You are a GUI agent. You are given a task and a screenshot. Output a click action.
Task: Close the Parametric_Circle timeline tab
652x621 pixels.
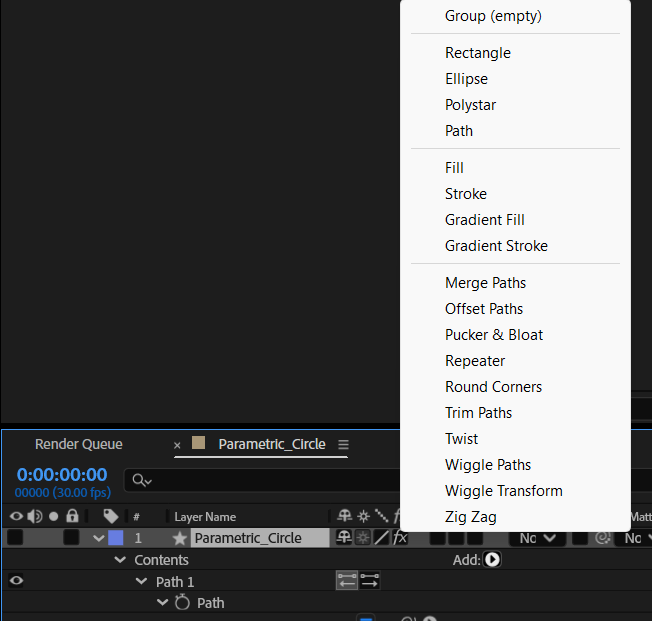pyautogui.click(x=177, y=445)
